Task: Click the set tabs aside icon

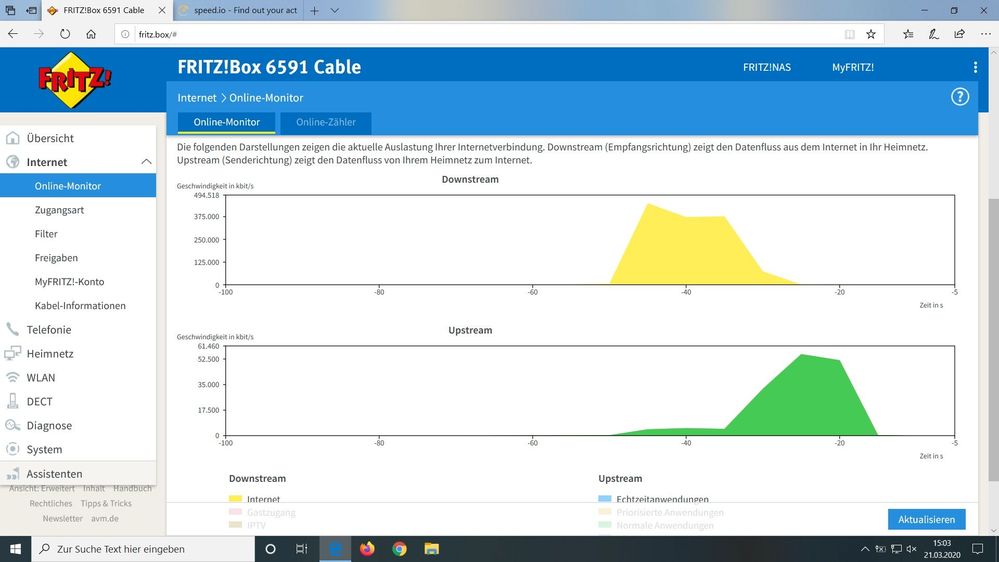Action: tap(31, 10)
